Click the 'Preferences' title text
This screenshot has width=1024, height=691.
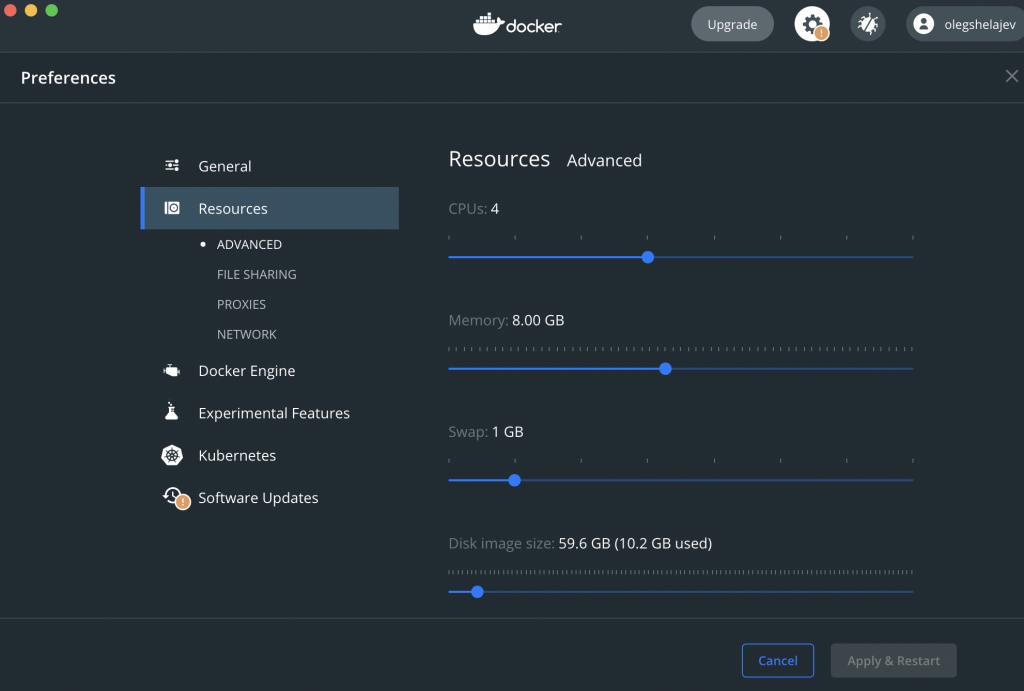pos(68,78)
